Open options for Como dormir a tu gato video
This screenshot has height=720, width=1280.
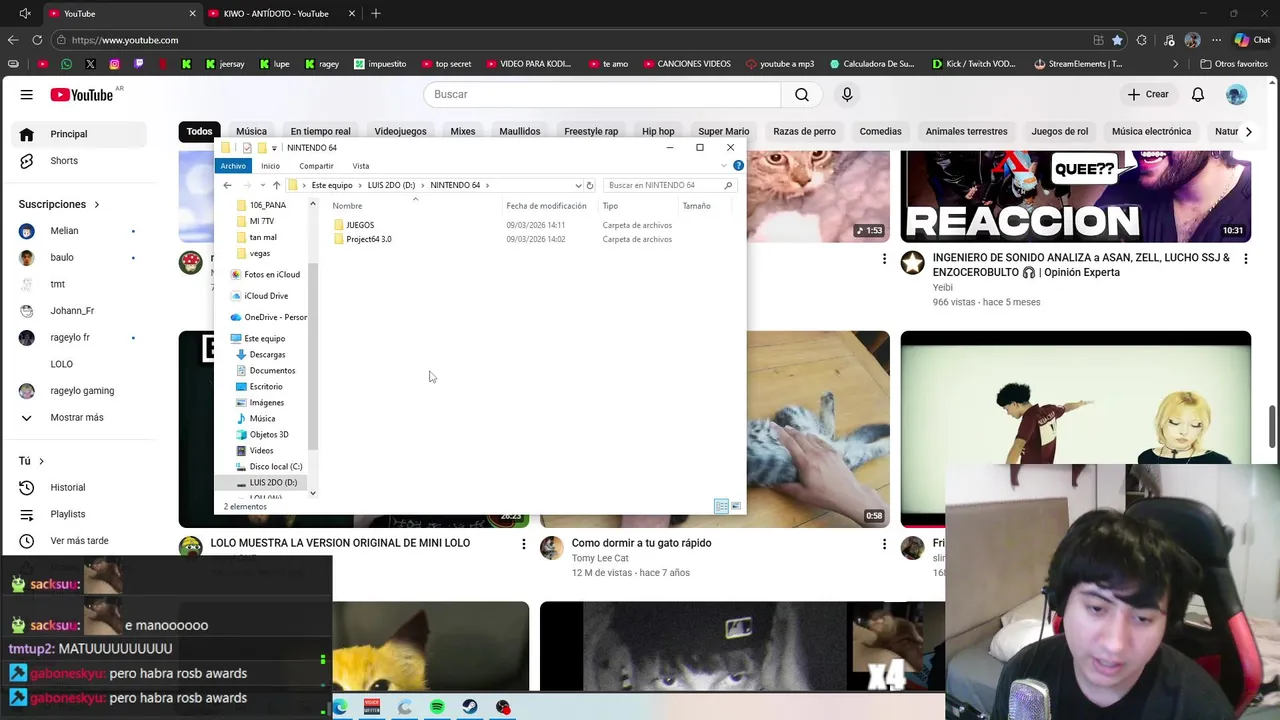(884, 544)
